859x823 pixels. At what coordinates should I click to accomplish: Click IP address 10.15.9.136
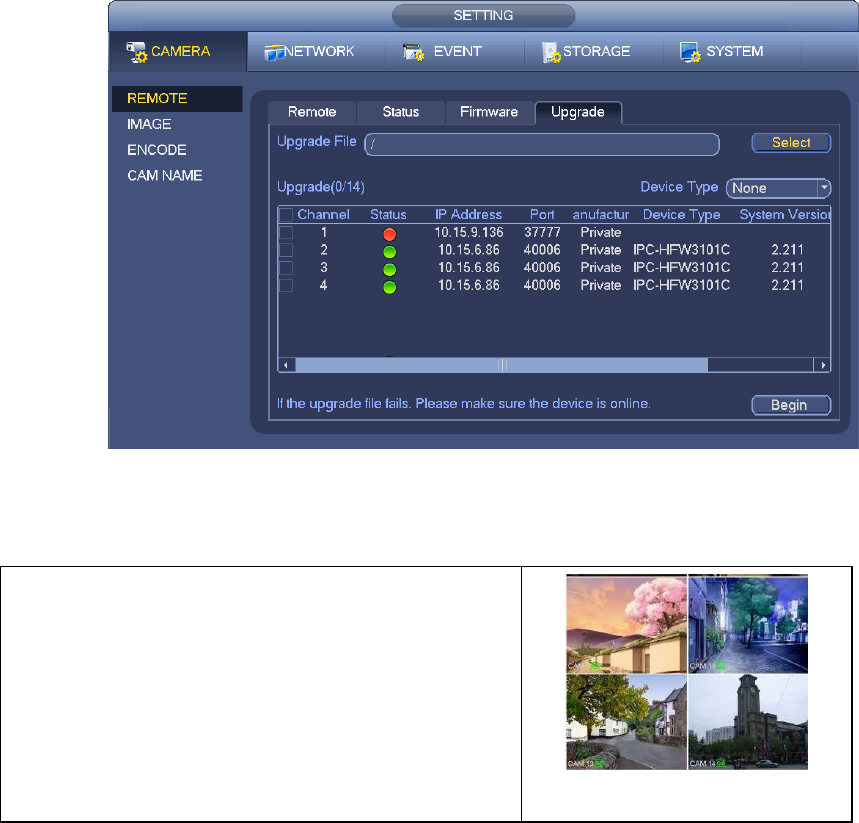[x=468, y=232]
